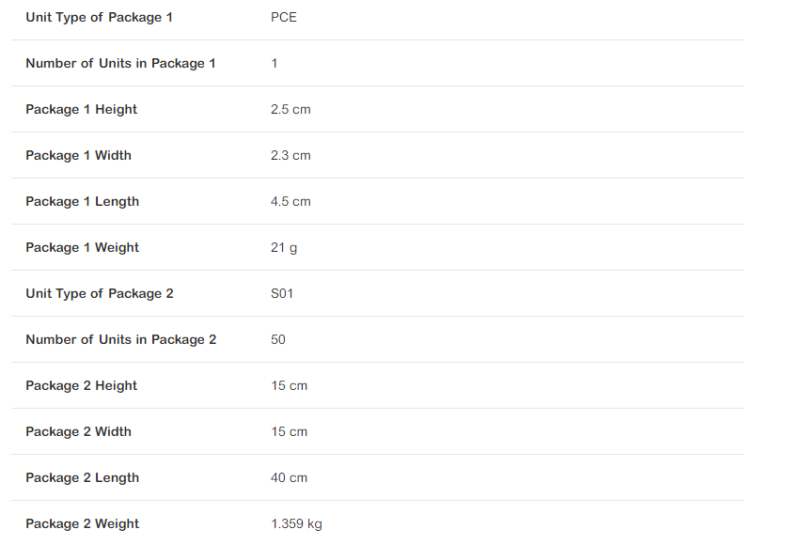Click the 'Unit Type of Package 1' label

pyautogui.click(x=99, y=17)
